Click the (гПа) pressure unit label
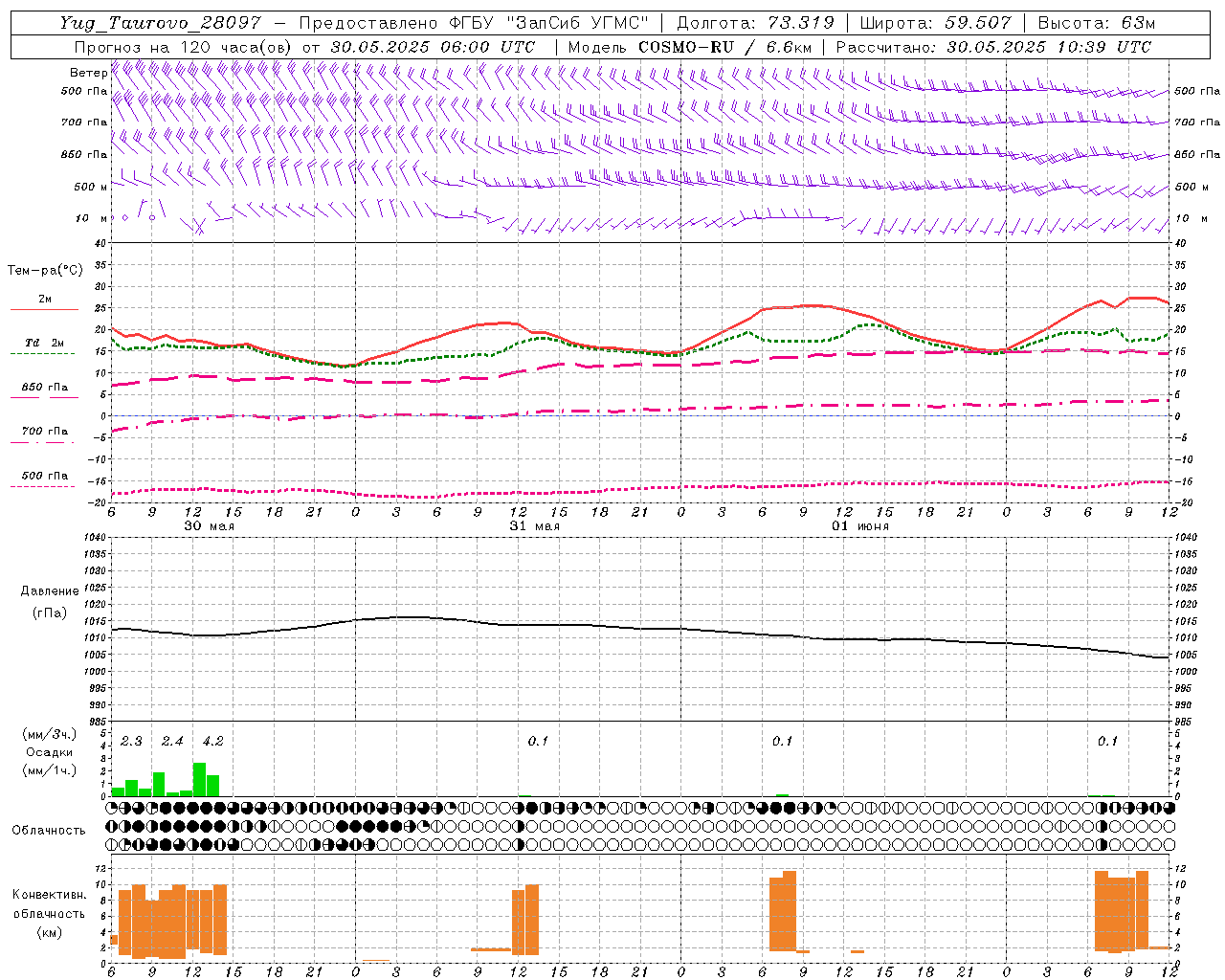The height and width of the screenshot is (980, 1225). 49,612
